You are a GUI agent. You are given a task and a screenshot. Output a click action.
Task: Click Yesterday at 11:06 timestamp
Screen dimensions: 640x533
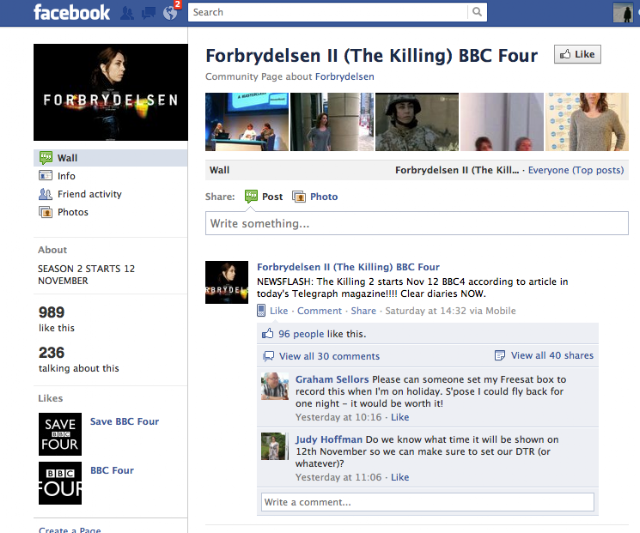click(x=338, y=477)
